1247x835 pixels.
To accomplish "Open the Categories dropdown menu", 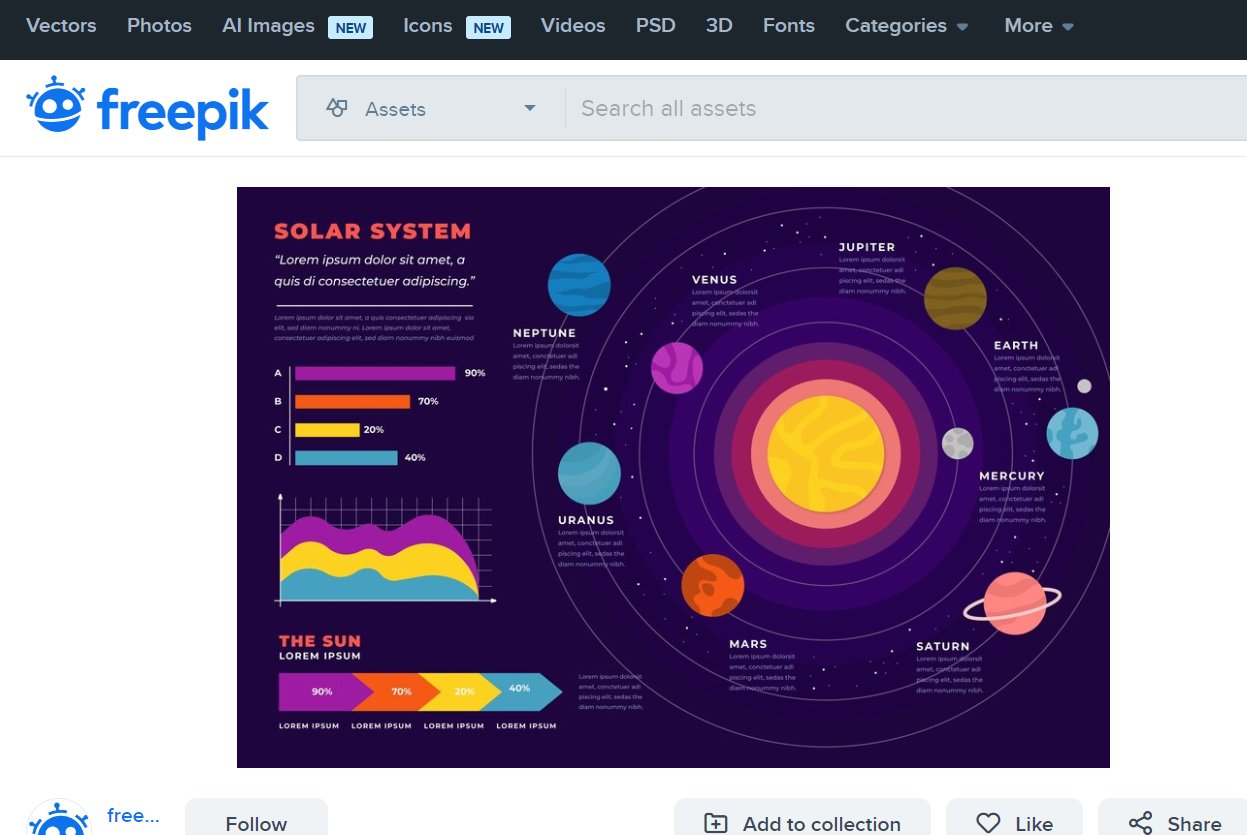I will tap(906, 26).
